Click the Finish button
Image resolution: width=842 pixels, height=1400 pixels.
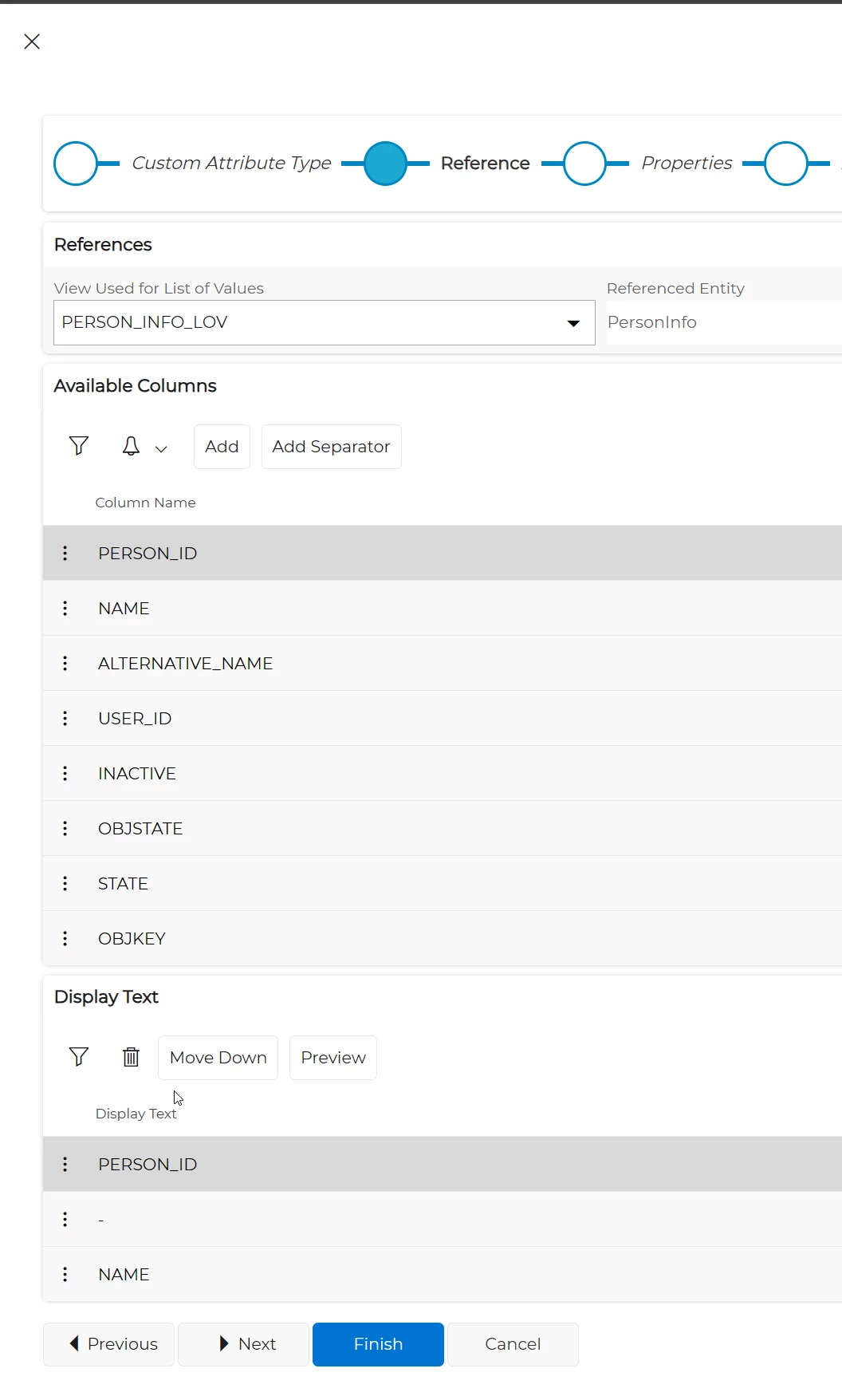click(378, 1344)
